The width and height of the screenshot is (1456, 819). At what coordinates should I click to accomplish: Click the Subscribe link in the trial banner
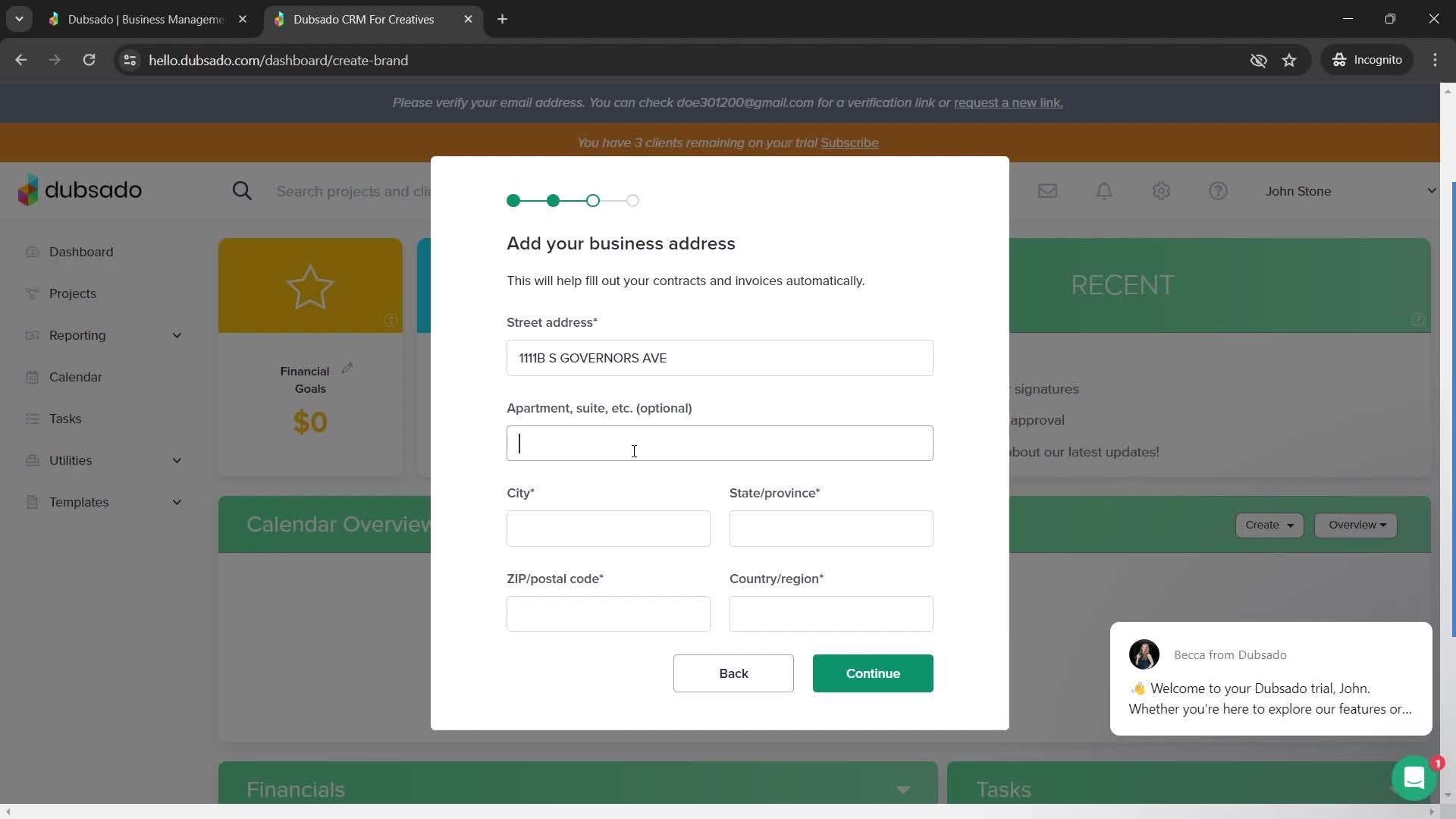coord(849,143)
